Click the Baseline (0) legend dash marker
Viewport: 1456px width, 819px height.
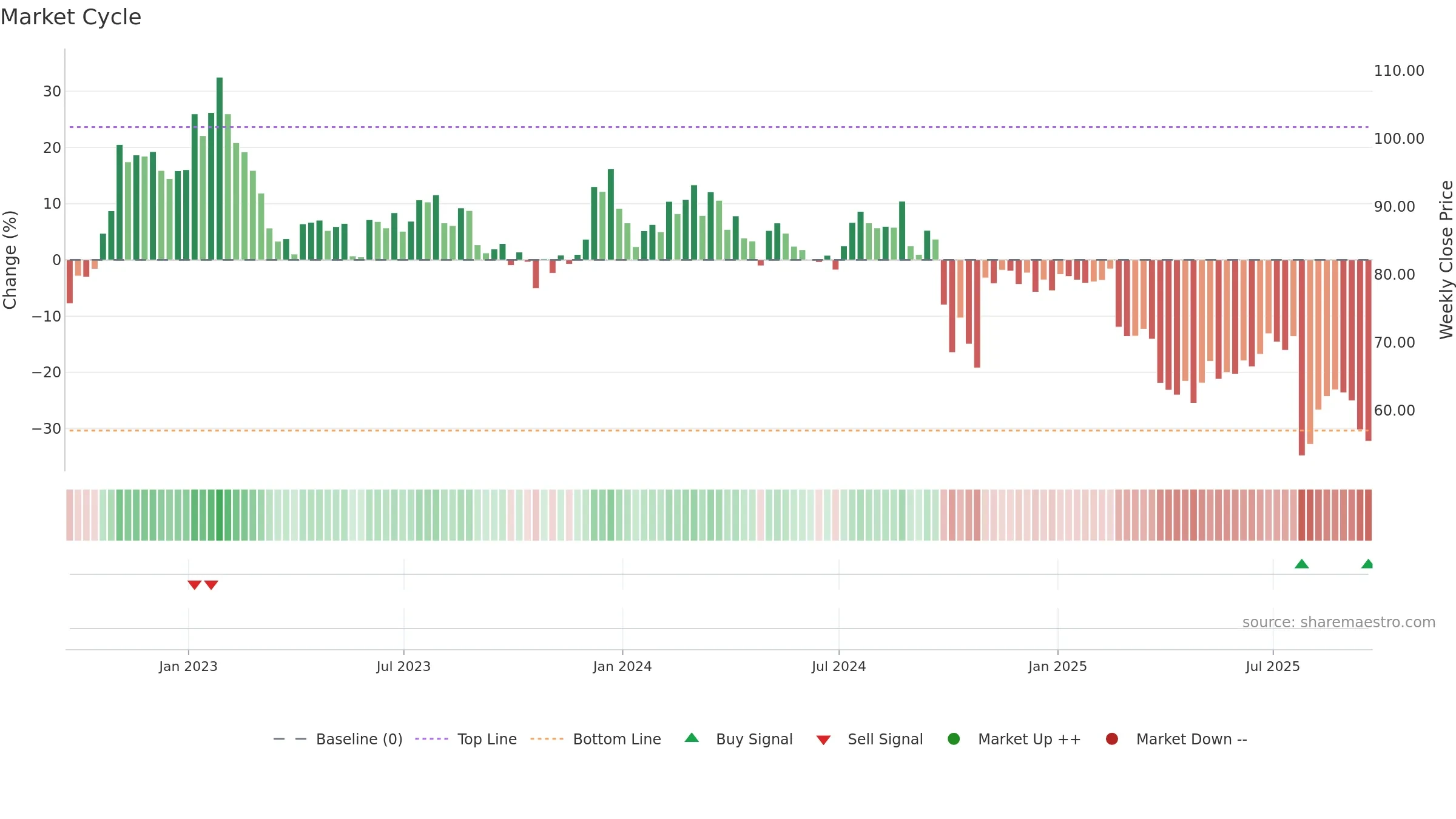(x=290, y=739)
